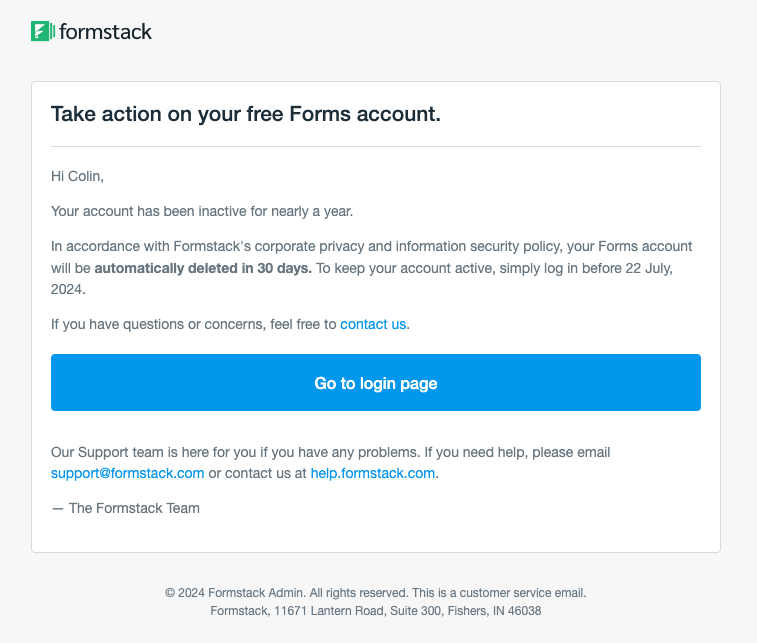Click the If you have questions or concerns text
Screen dimensions: 757x643
[193, 324]
